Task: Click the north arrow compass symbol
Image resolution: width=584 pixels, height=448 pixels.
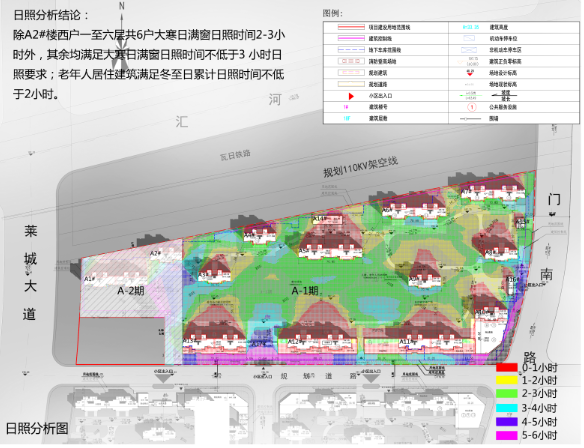Action: [122, 35]
